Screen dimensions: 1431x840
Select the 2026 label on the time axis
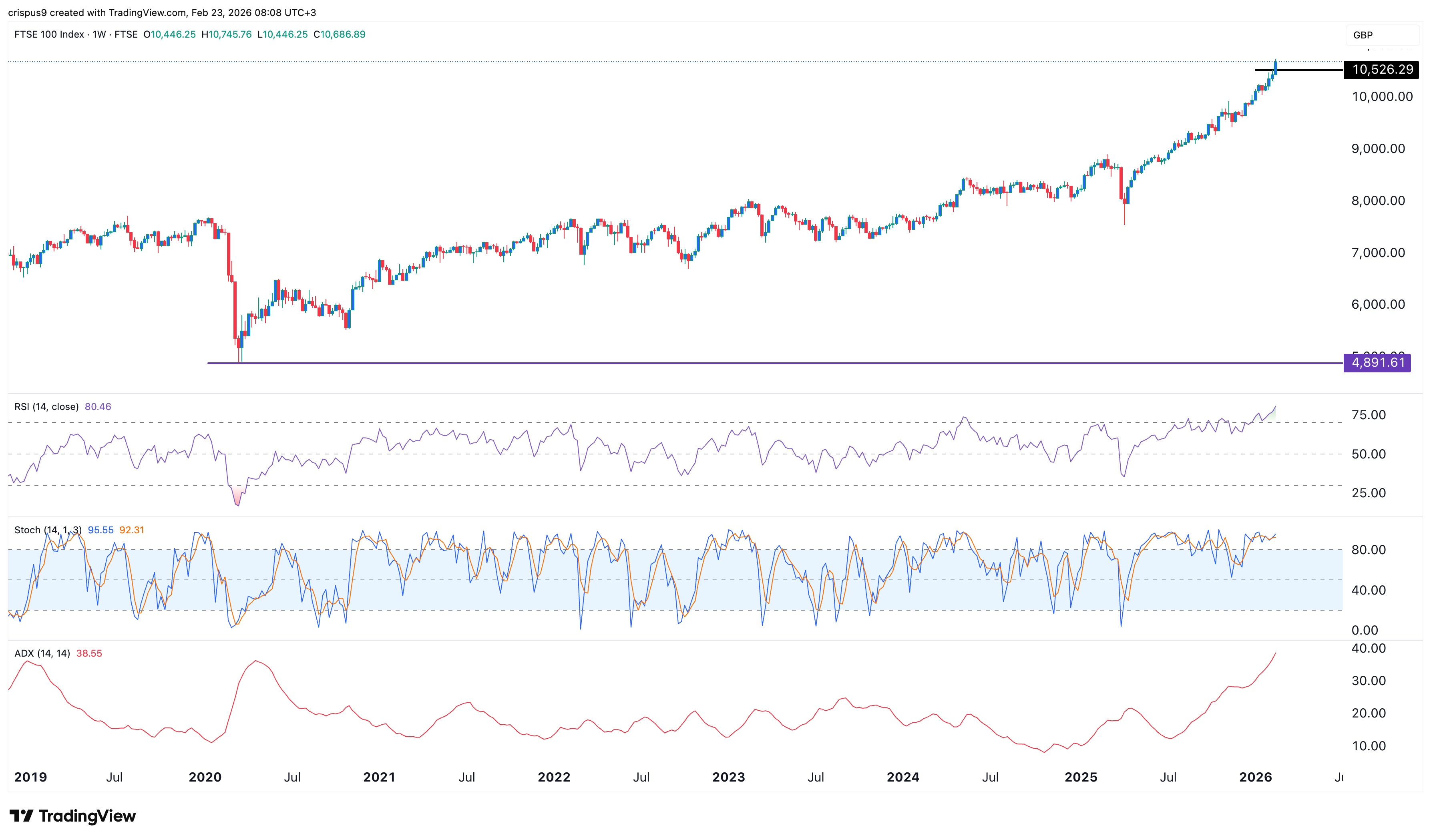pyautogui.click(x=1256, y=776)
